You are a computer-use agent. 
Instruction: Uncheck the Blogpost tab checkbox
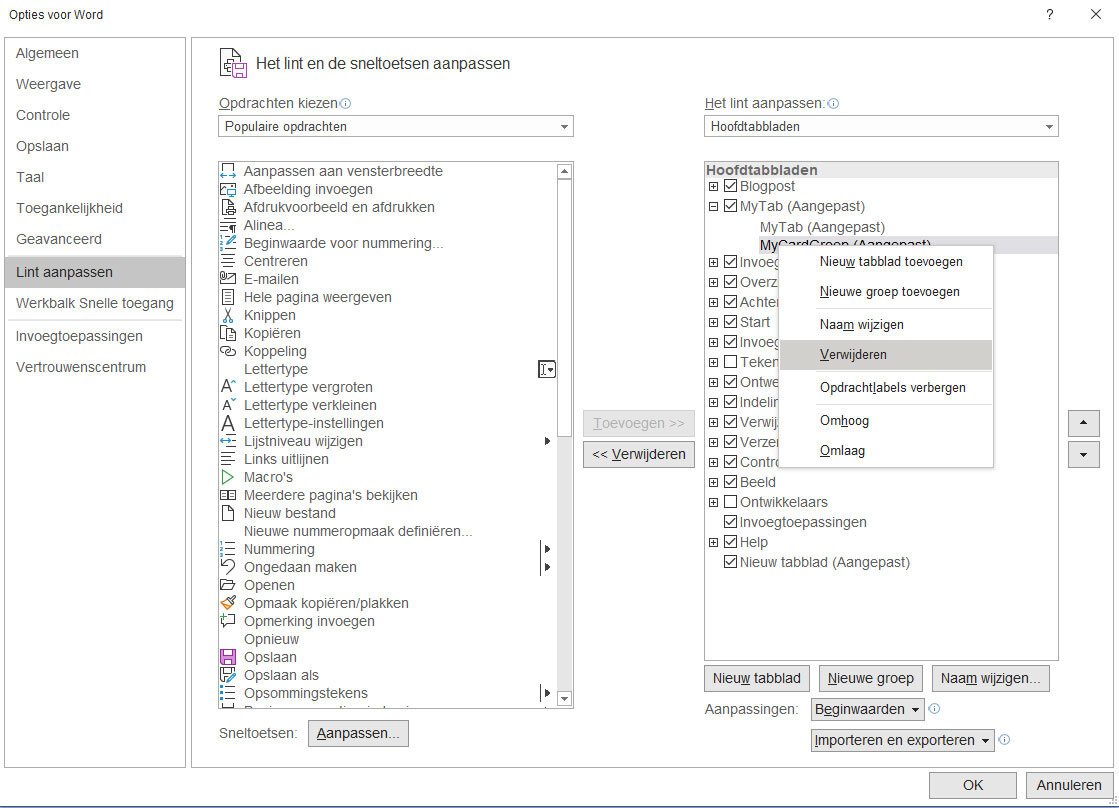pyautogui.click(x=730, y=186)
